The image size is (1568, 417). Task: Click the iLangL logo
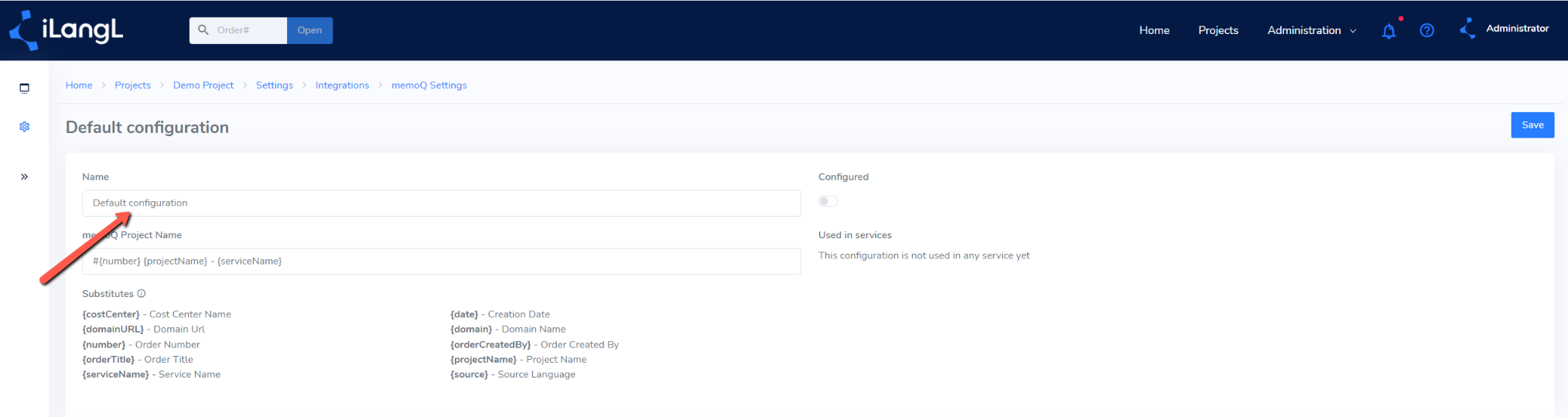click(66, 30)
